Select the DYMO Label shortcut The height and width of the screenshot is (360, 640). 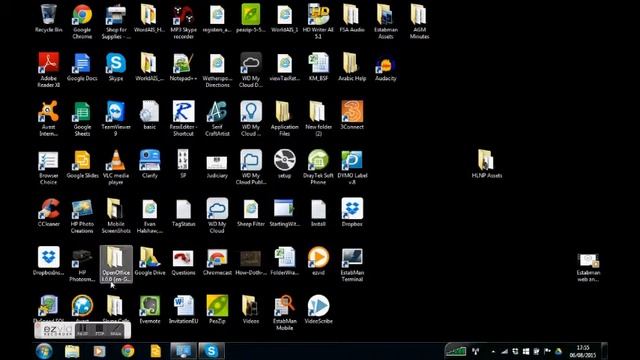[x=352, y=167]
